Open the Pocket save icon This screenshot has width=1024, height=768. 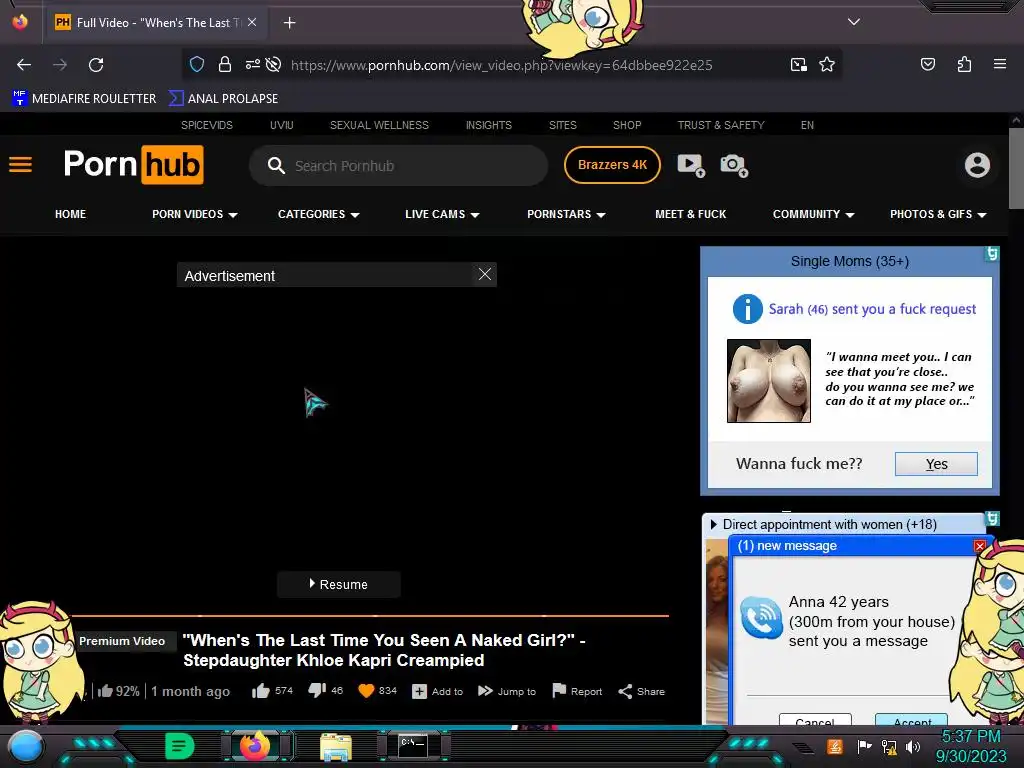point(927,64)
